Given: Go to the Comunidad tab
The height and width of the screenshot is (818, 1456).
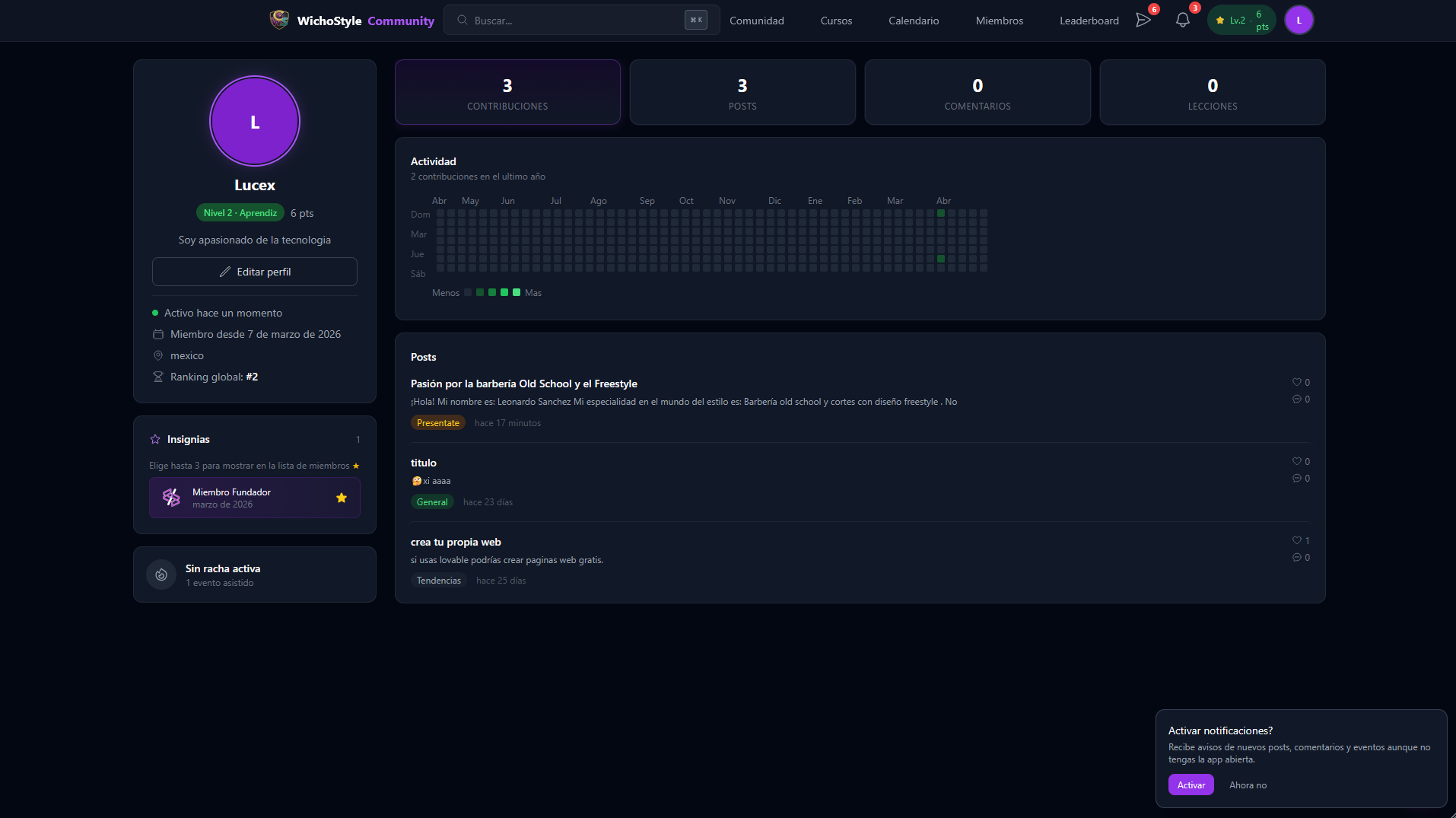Looking at the screenshot, I should click(x=756, y=21).
